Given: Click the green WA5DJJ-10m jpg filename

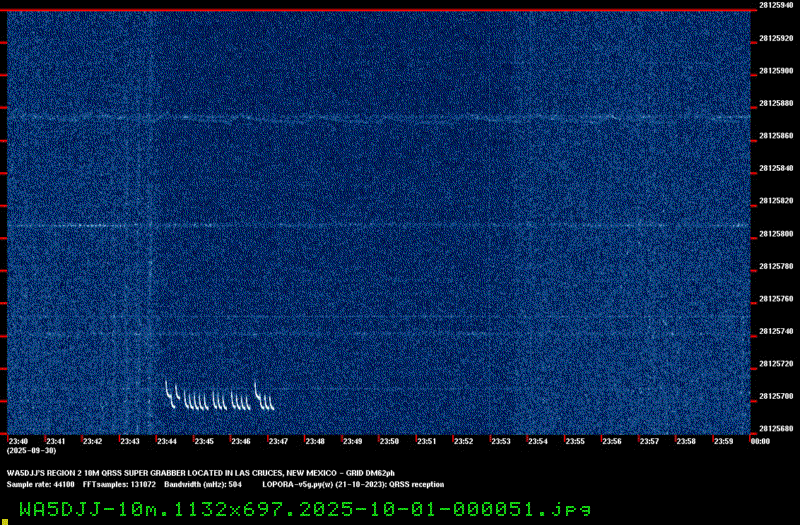Looking at the screenshot, I should [x=305, y=509].
